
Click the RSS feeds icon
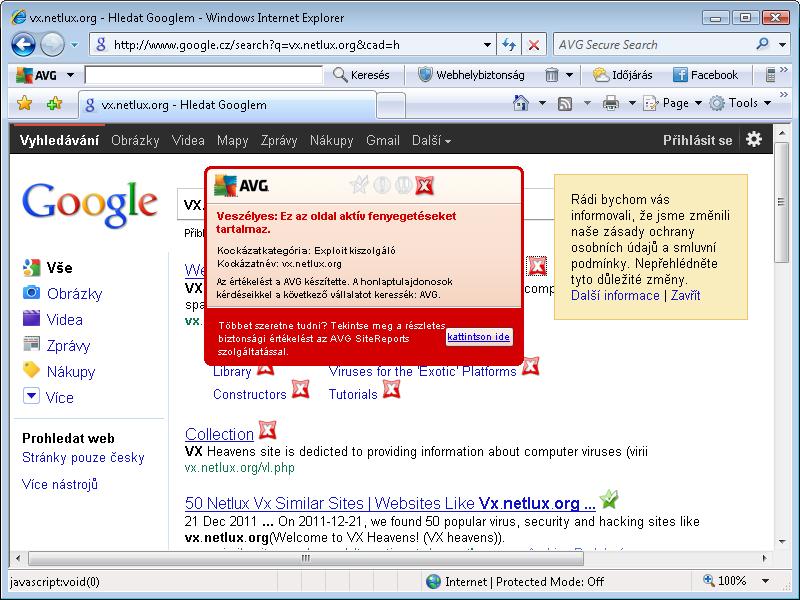pyautogui.click(x=565, y=104)
